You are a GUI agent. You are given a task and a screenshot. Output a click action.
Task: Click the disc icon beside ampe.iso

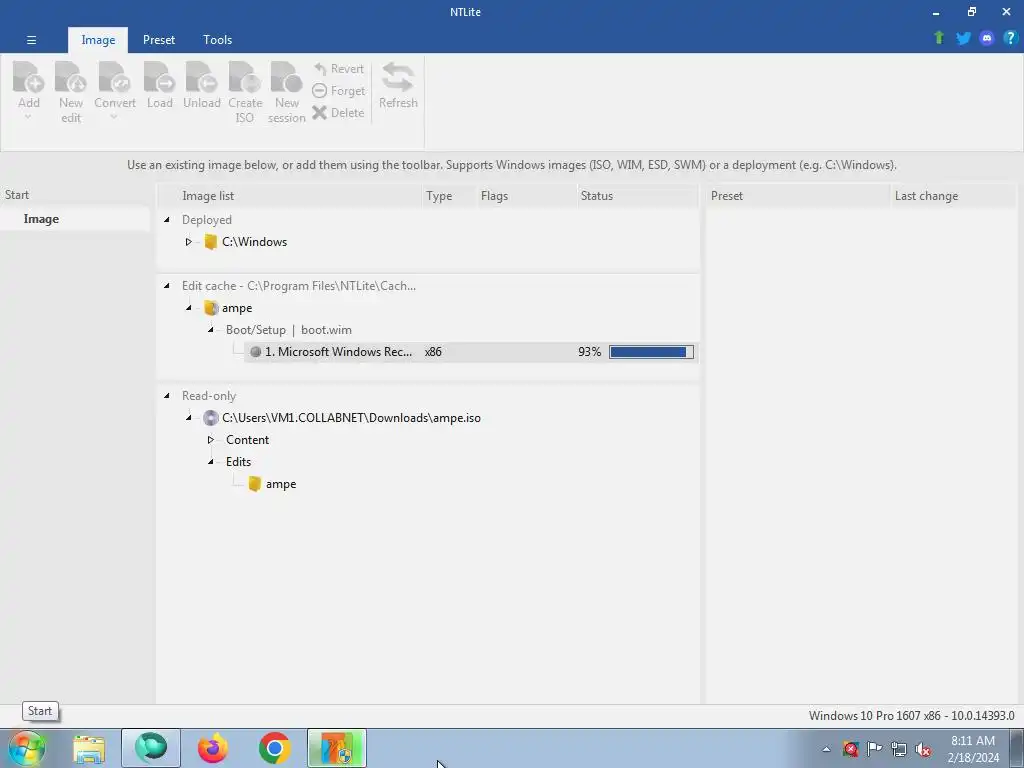click(210, 418)
